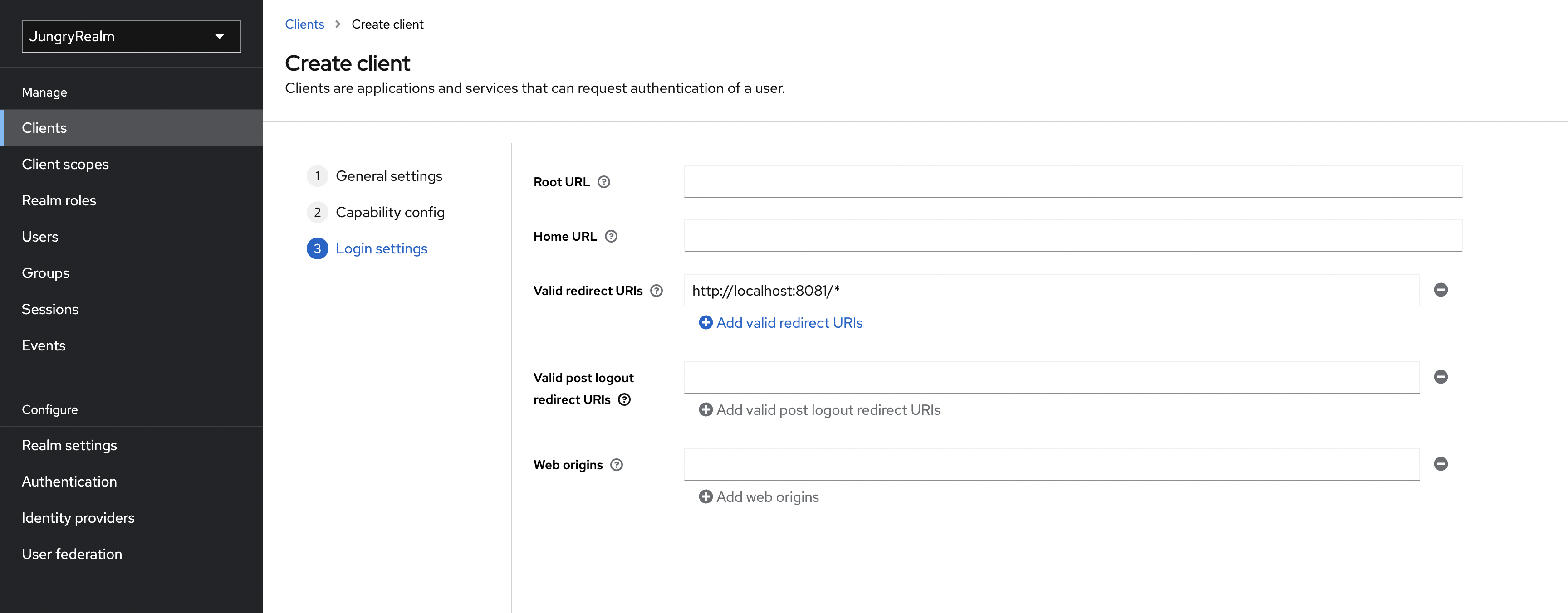This screenshot has height=613, width=1568.
Task: Open Identity providers page
Action: [x=132, y=517]
